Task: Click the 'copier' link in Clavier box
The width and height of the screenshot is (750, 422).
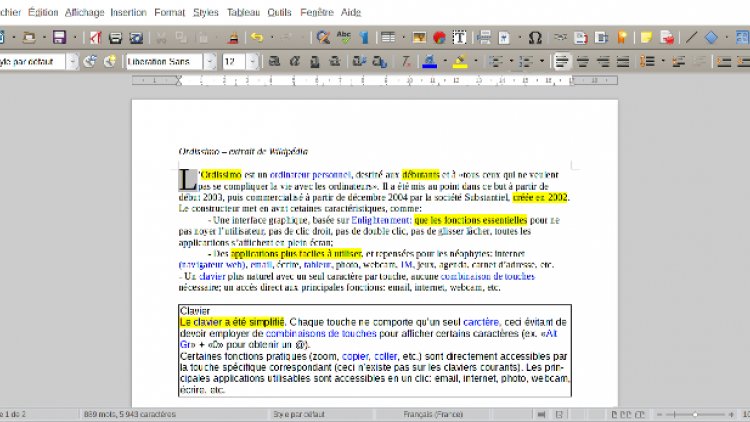Action: (x=355, y=356)
